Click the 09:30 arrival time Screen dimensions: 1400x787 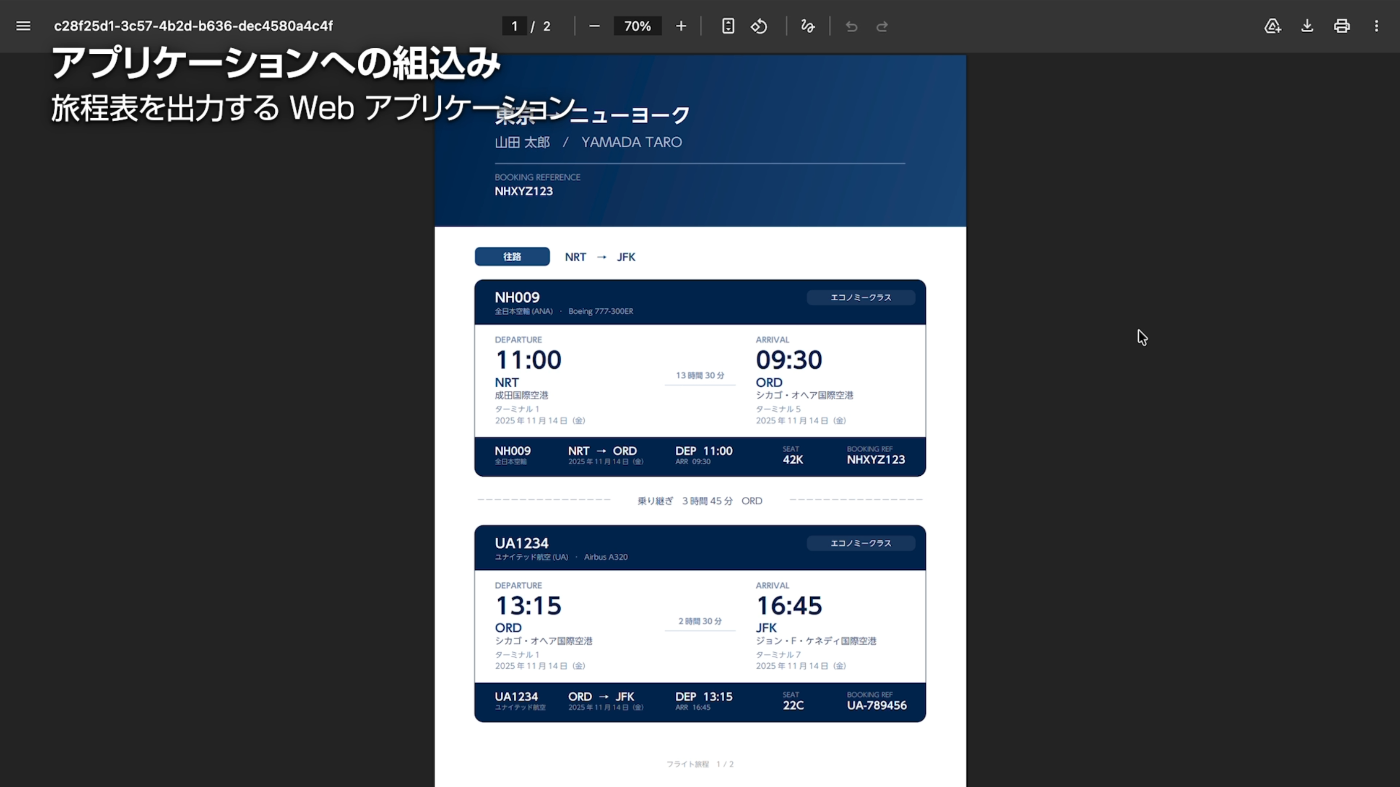[789, 360]
